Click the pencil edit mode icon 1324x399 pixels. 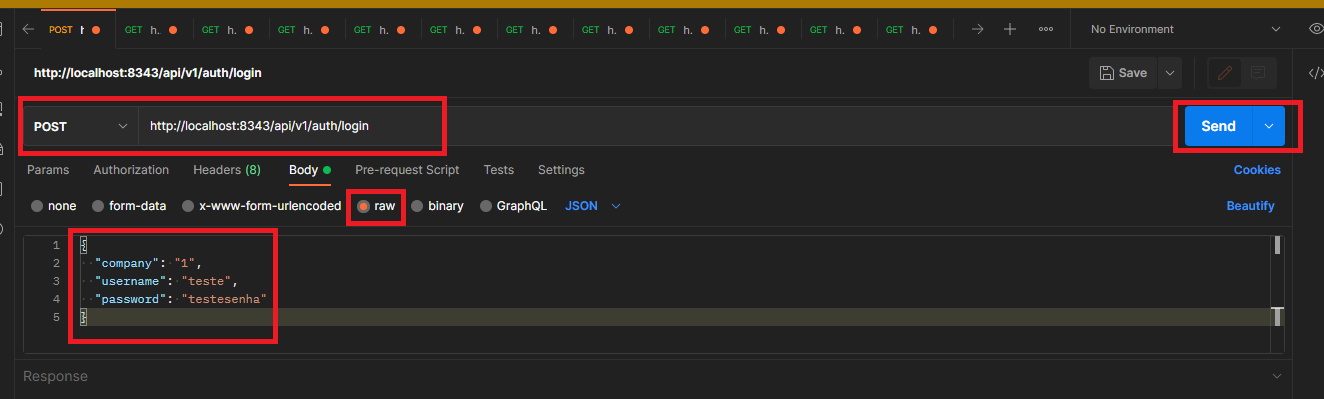[x=1225, y=73]
